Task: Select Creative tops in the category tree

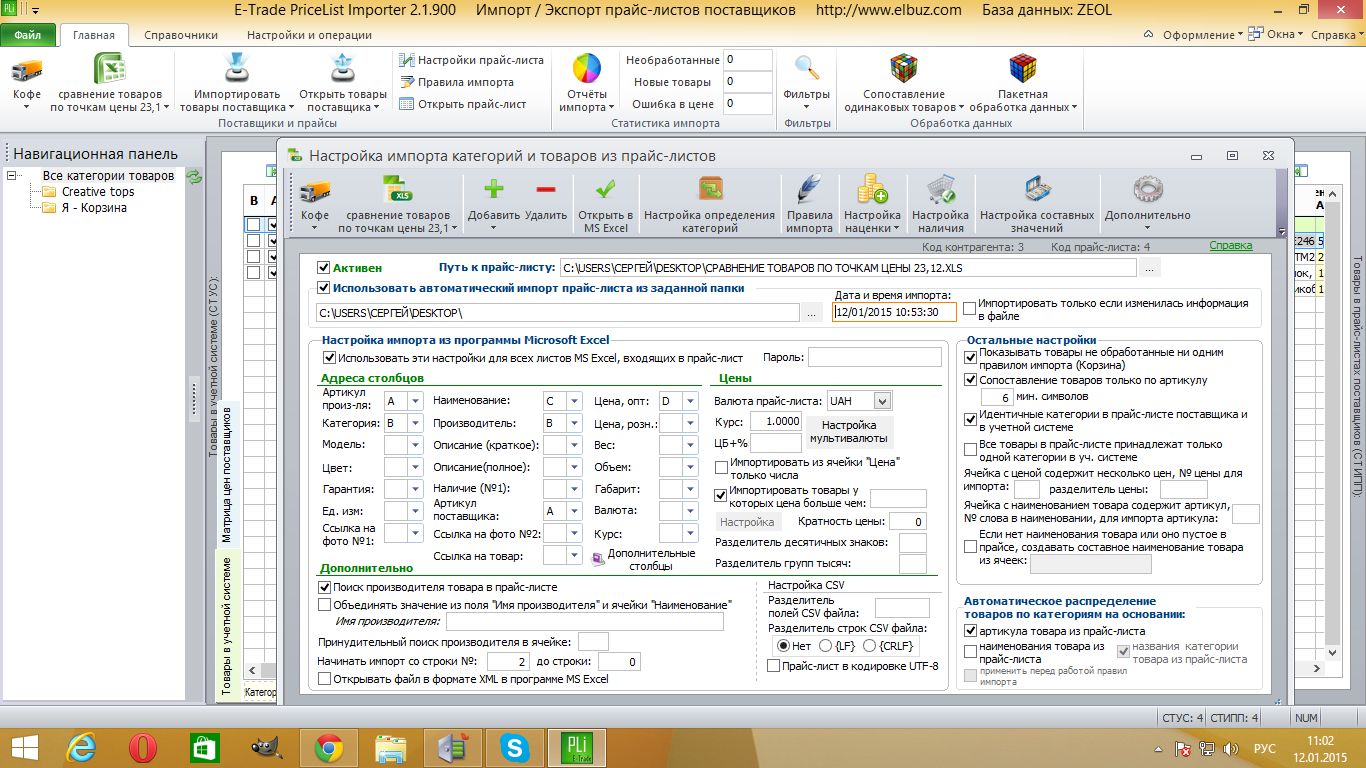Action: (98, 192)
